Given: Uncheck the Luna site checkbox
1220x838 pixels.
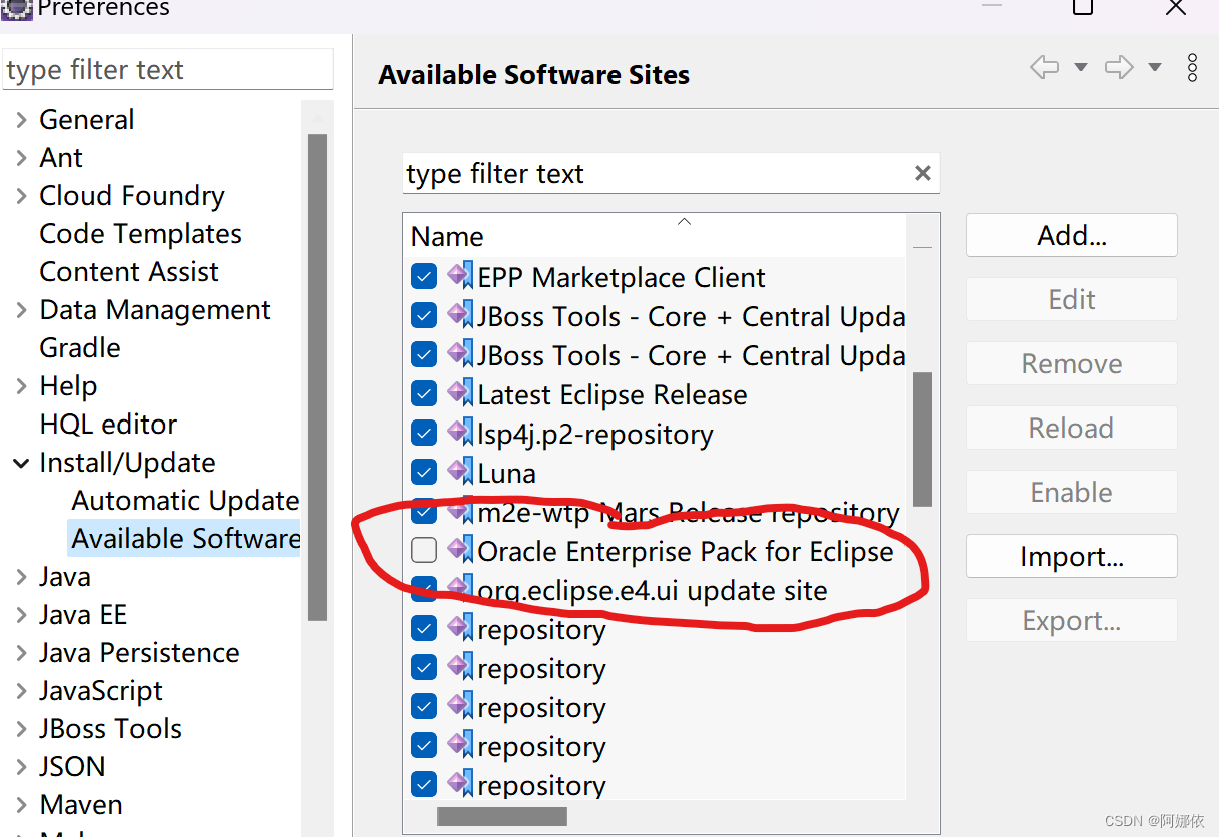Looking at the screenshot, I should coord(424,472).
